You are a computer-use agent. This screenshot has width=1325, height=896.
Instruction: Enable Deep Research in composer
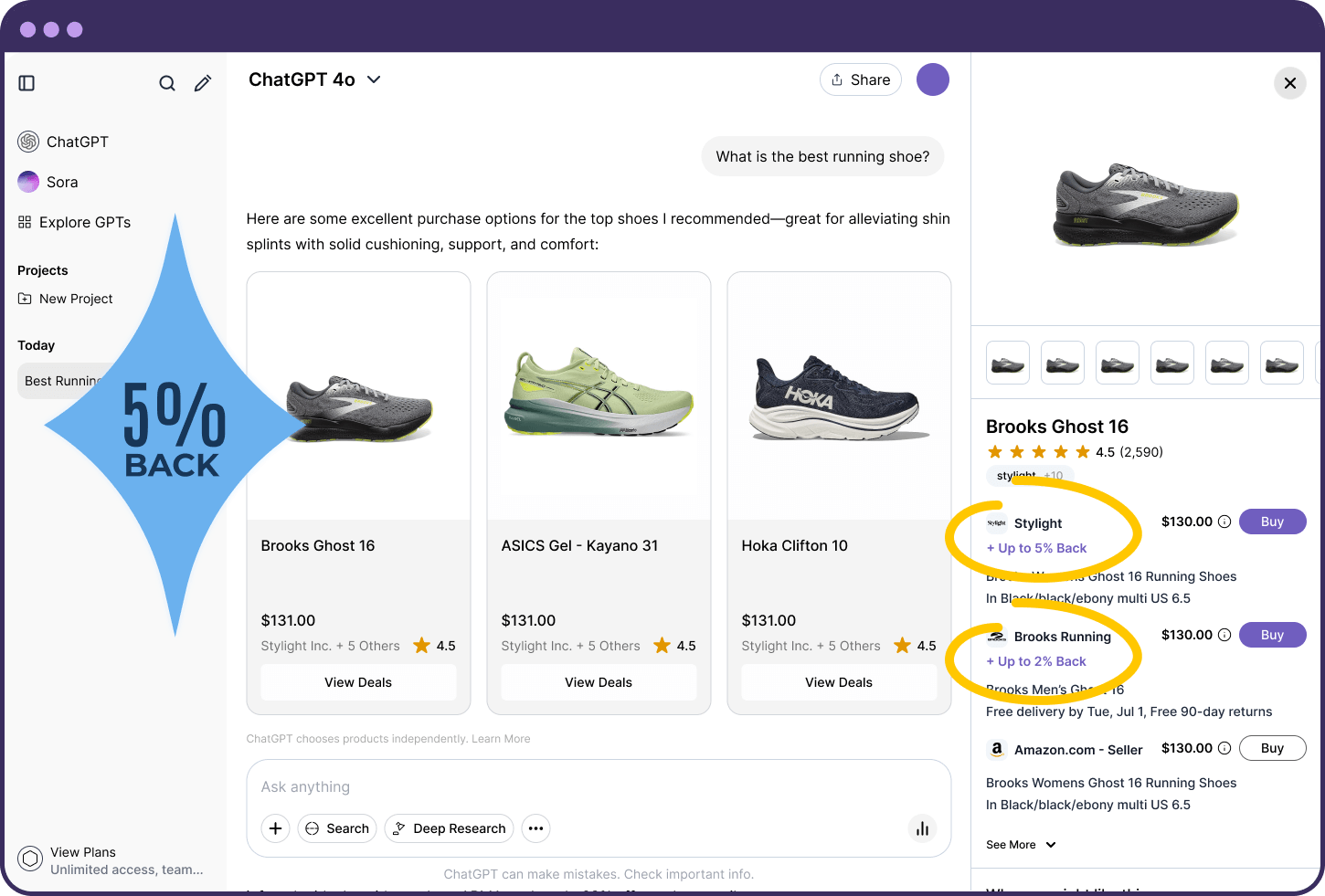coord(450,828)
